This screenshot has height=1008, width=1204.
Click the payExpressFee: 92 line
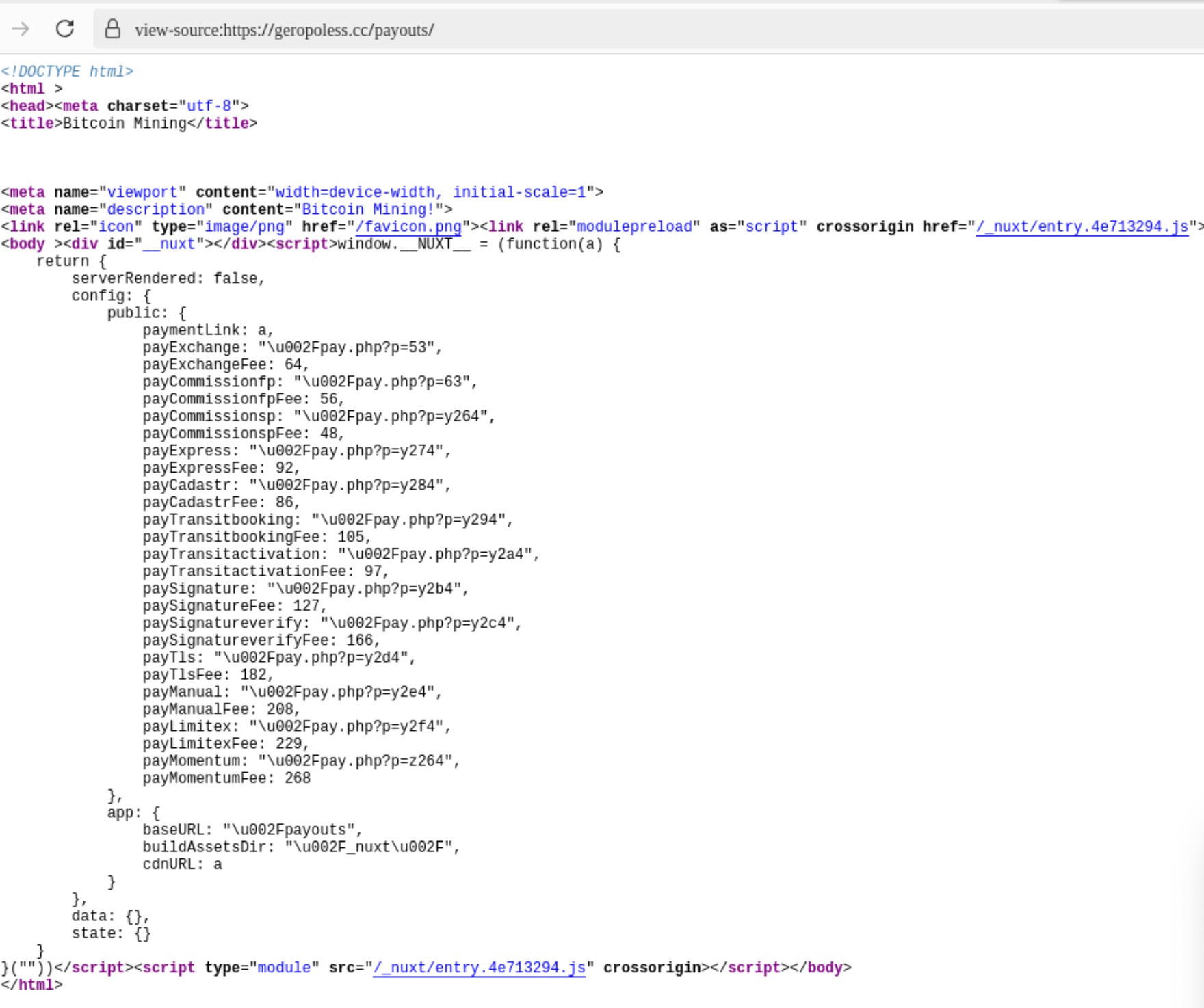221,468
